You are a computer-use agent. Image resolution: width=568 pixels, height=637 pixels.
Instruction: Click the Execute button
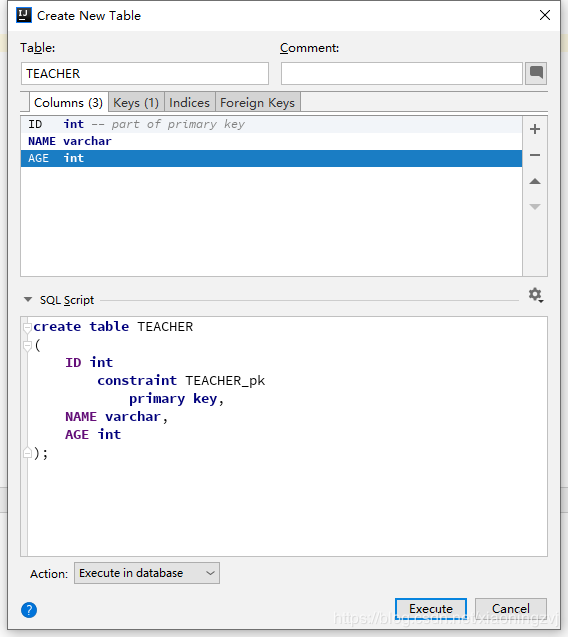click(431, 609)
